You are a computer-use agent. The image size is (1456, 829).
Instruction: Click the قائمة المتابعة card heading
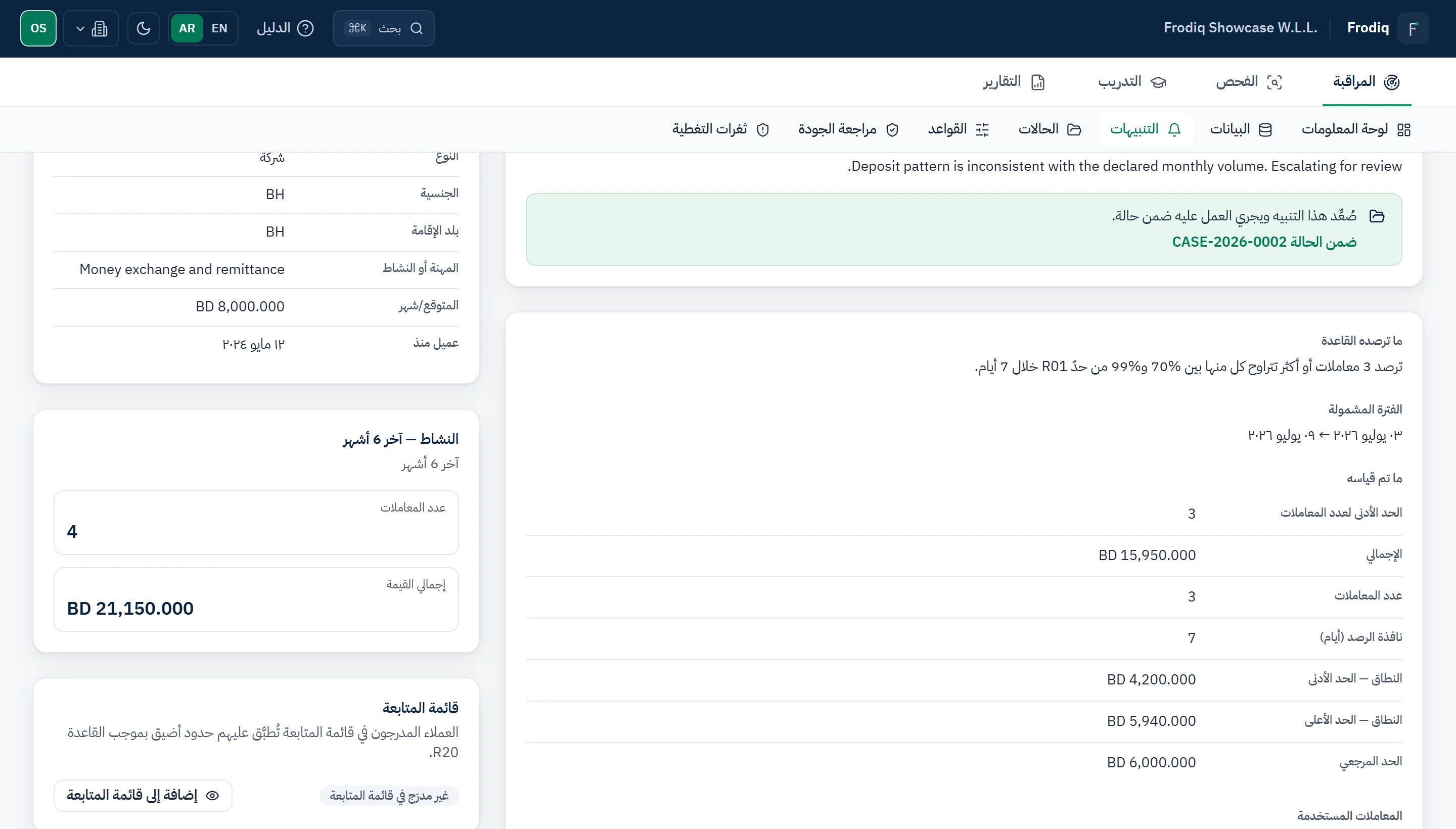(420, 708)
